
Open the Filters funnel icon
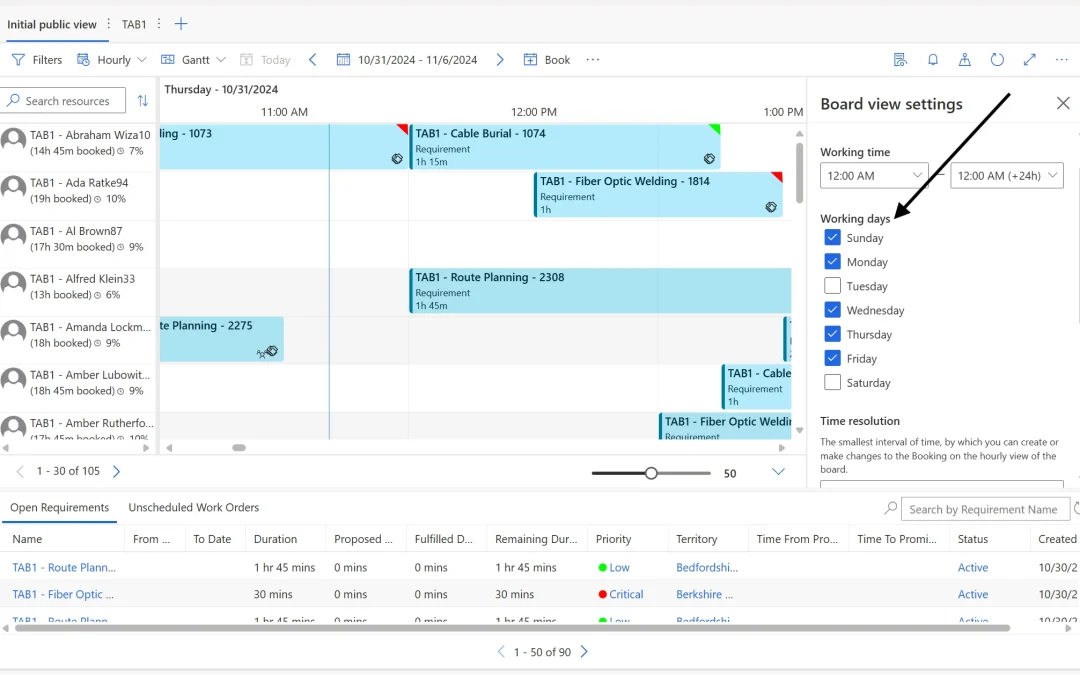click(19, 60)
